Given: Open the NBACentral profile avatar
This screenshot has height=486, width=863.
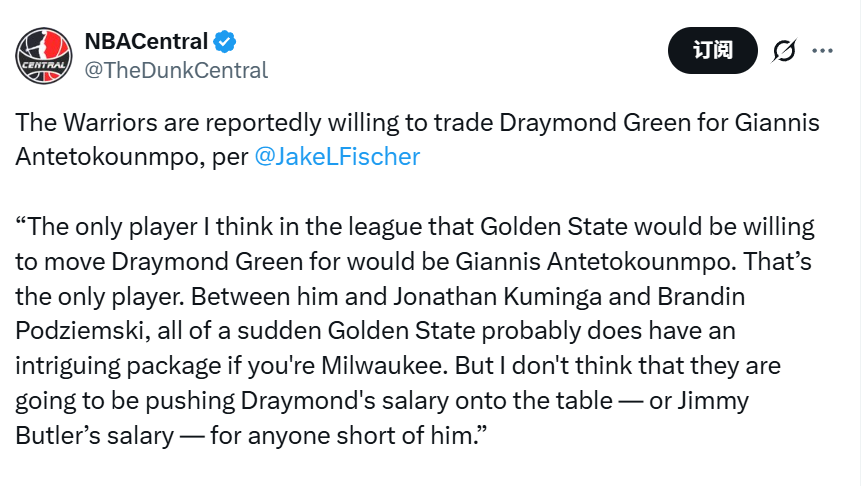Looking at the screenshot, I should pos(43,56).
